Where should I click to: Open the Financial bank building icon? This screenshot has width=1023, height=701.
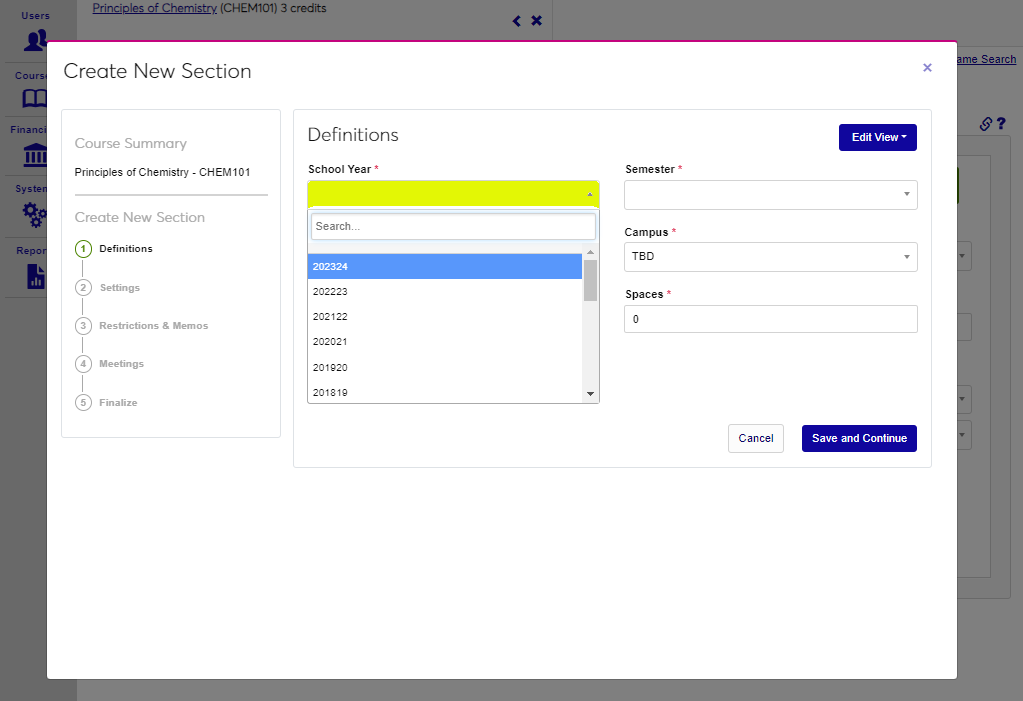[x=35, y=155]
